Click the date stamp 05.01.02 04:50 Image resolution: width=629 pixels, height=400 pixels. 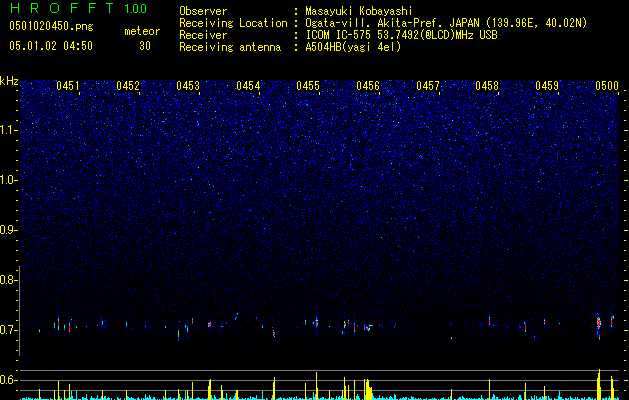coord(51,46)
